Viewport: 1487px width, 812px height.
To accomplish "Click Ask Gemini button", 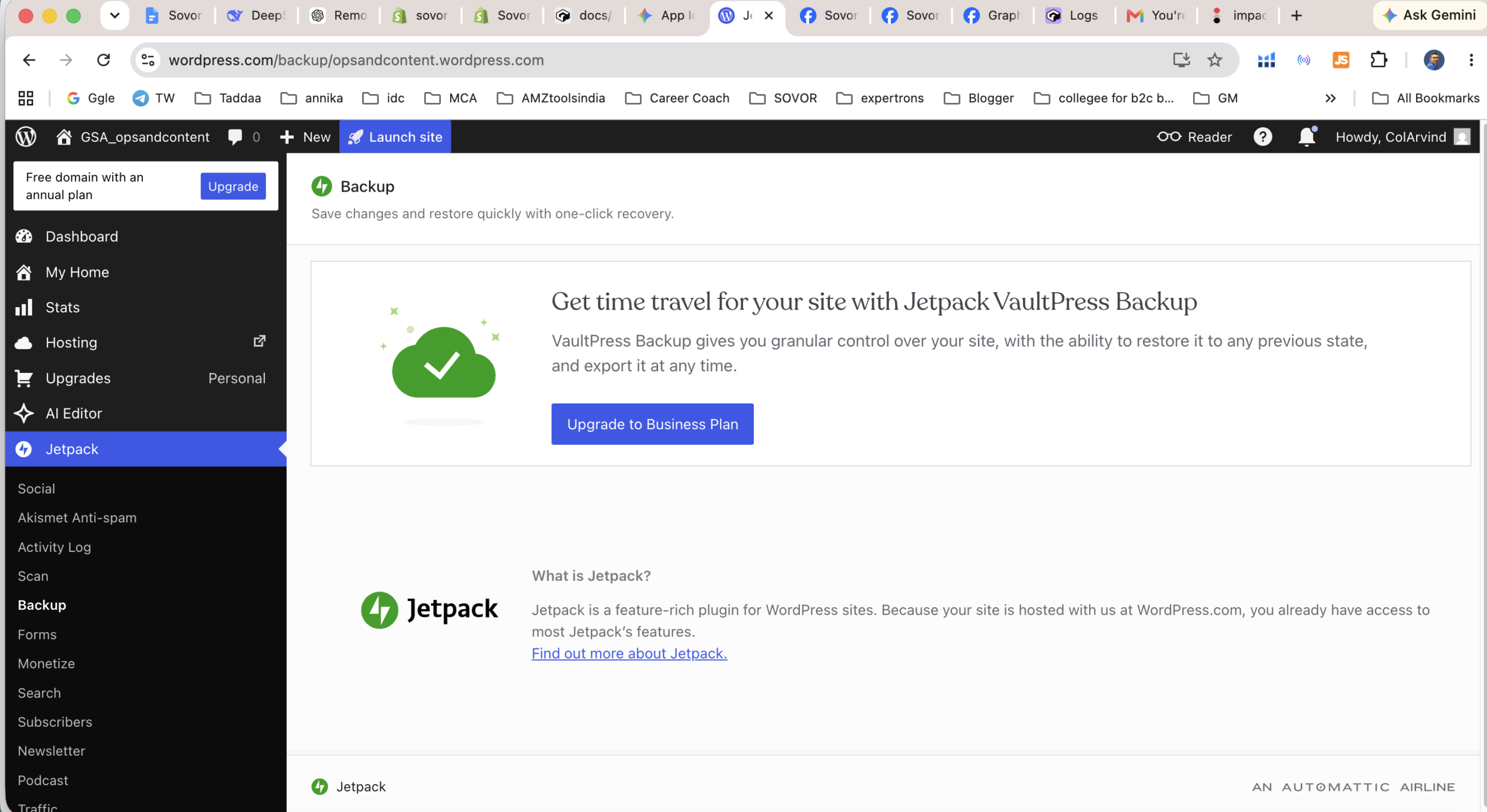I will click(1429, 16).
